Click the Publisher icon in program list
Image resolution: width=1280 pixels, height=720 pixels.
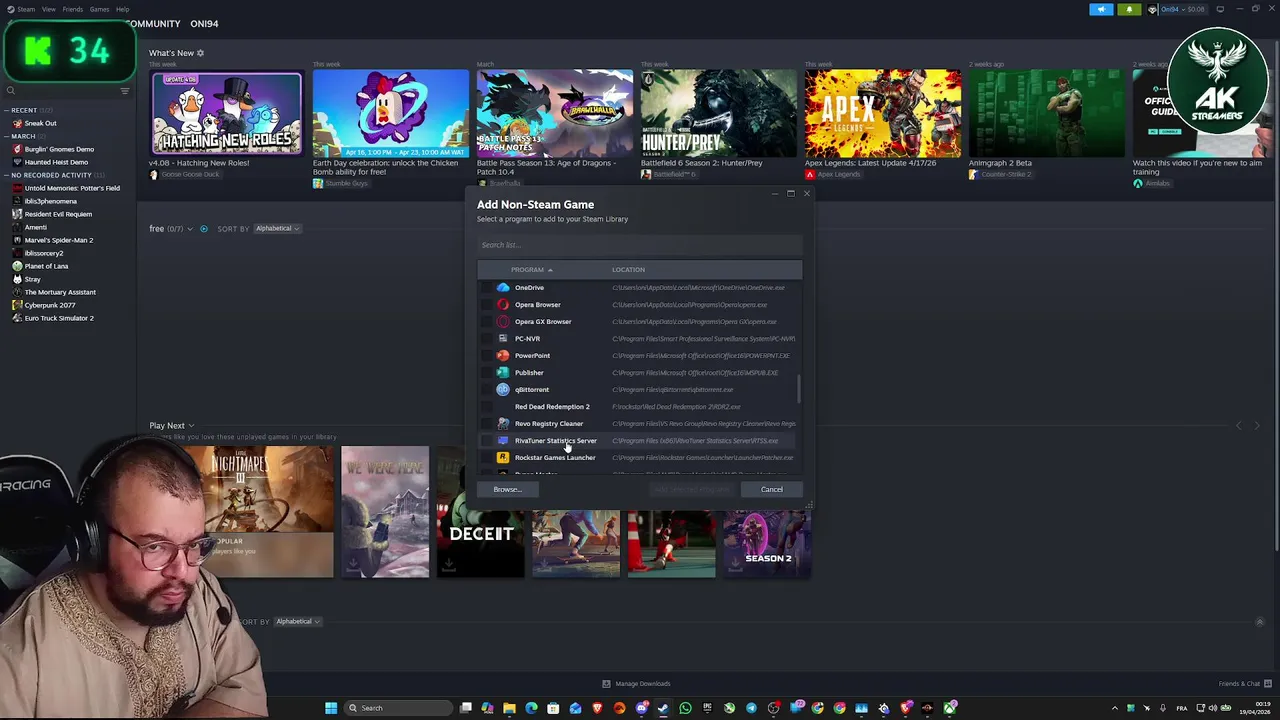[x=503, y=373]
